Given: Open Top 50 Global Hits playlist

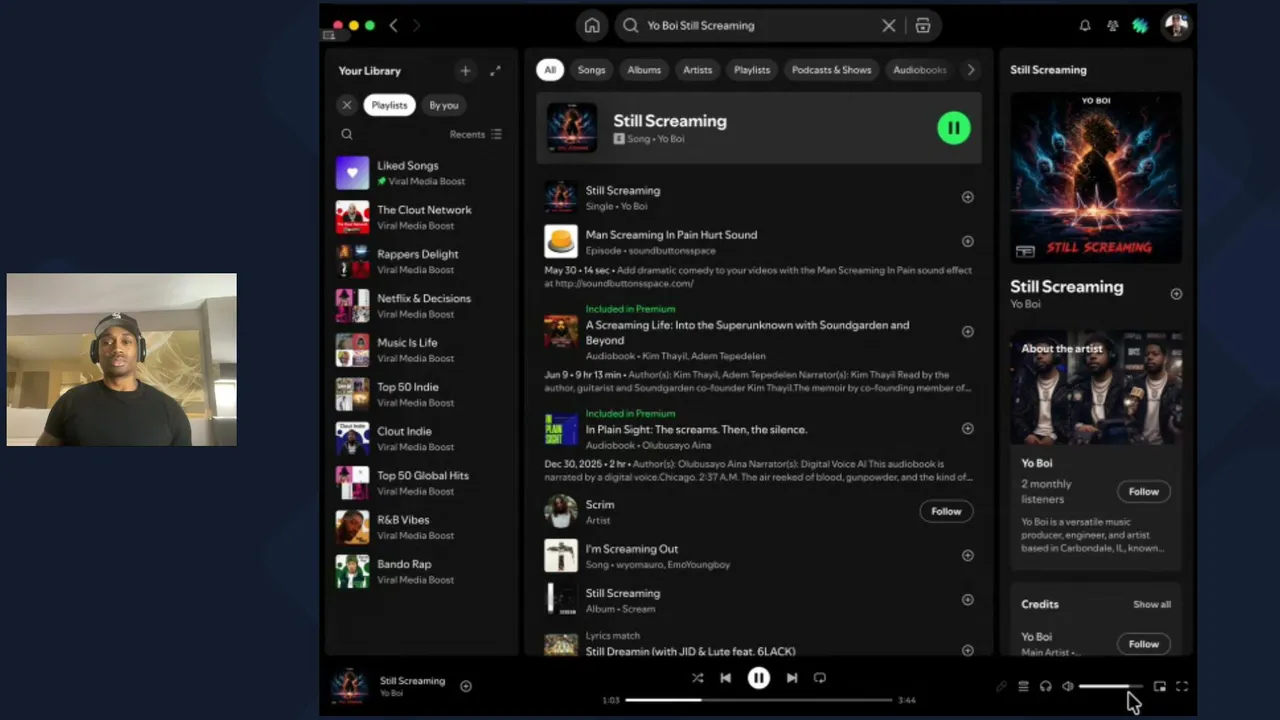Looking at the screenshot, I should click(x=421, y=483).
